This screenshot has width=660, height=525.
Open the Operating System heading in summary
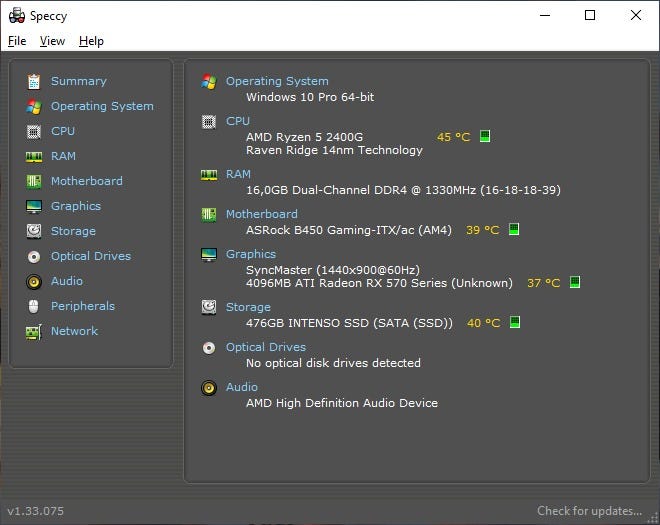coord(277,81)
